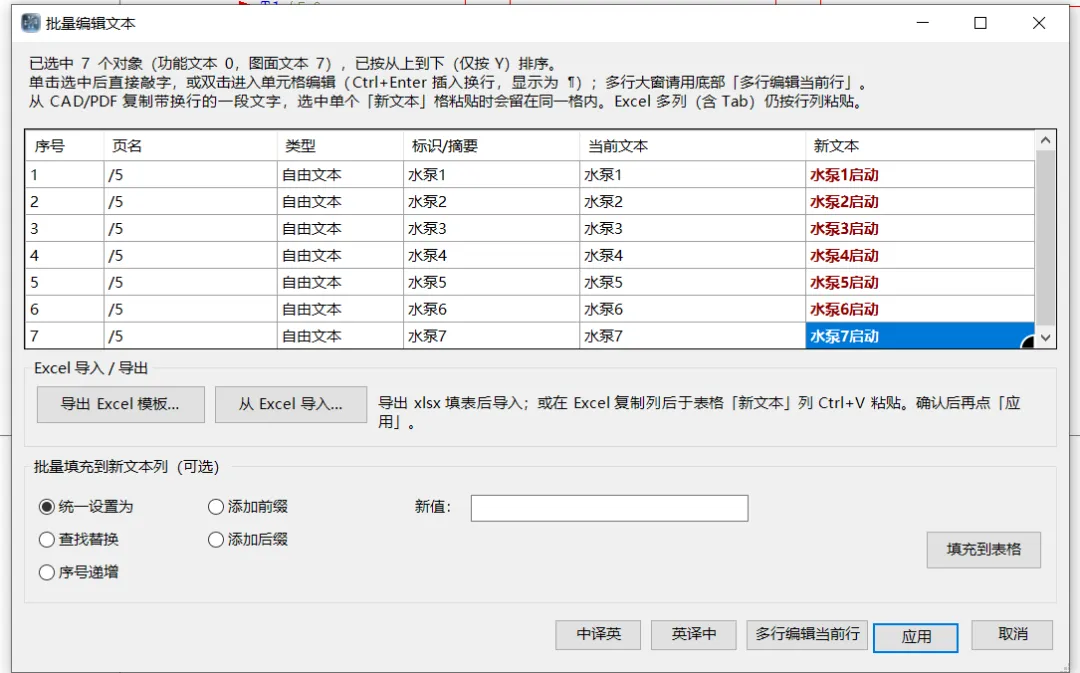1080x673 pixels.
Task: Click the 导出 Excel 模板 button
Action: (121, 404)
